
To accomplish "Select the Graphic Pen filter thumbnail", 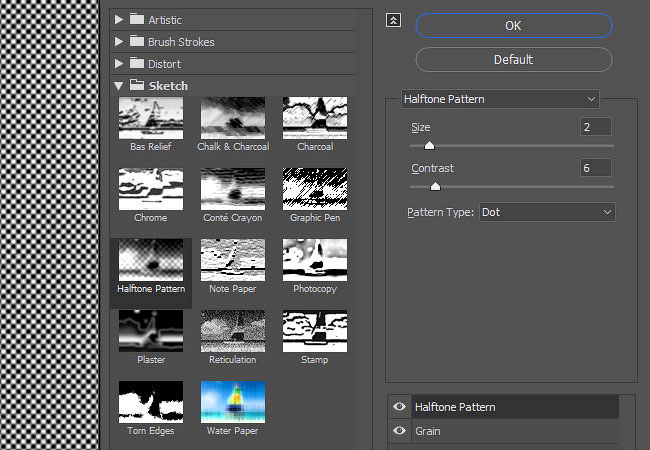I will click(x=315, y=189).
